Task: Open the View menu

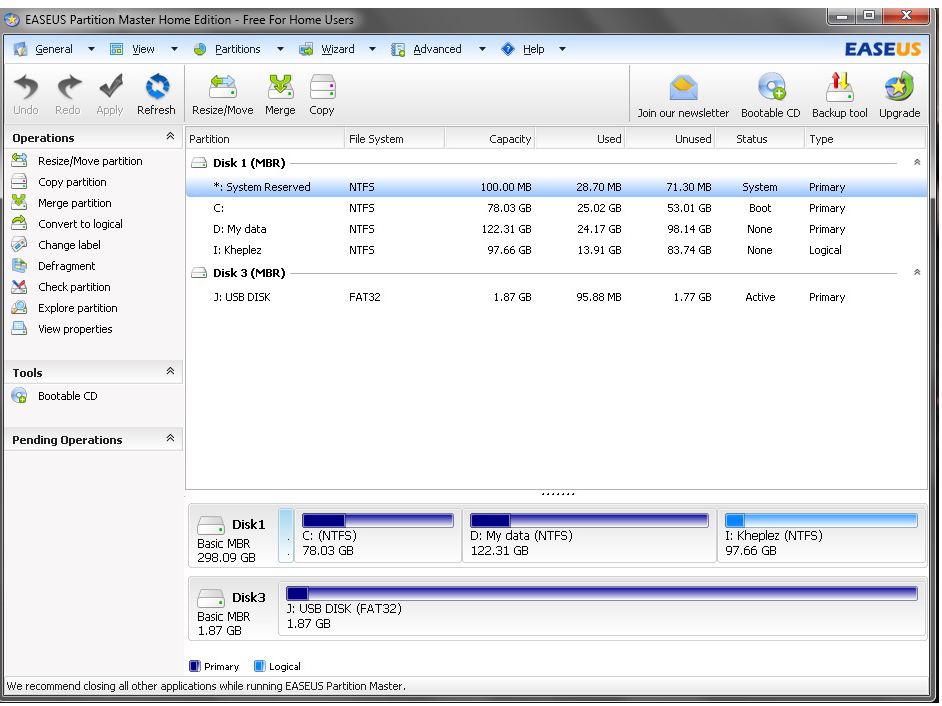Action: [143, 49]
